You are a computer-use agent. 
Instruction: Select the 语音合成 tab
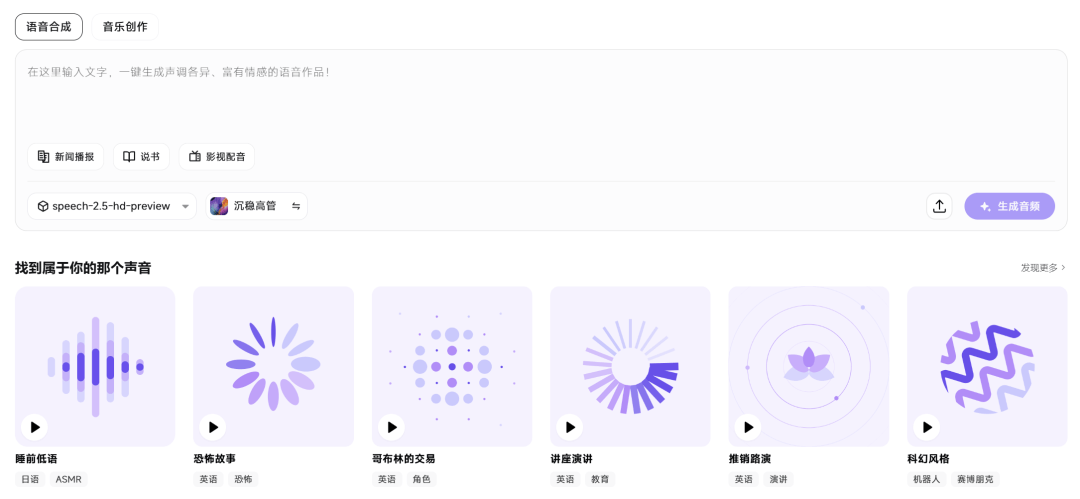[x=49, y=27]
